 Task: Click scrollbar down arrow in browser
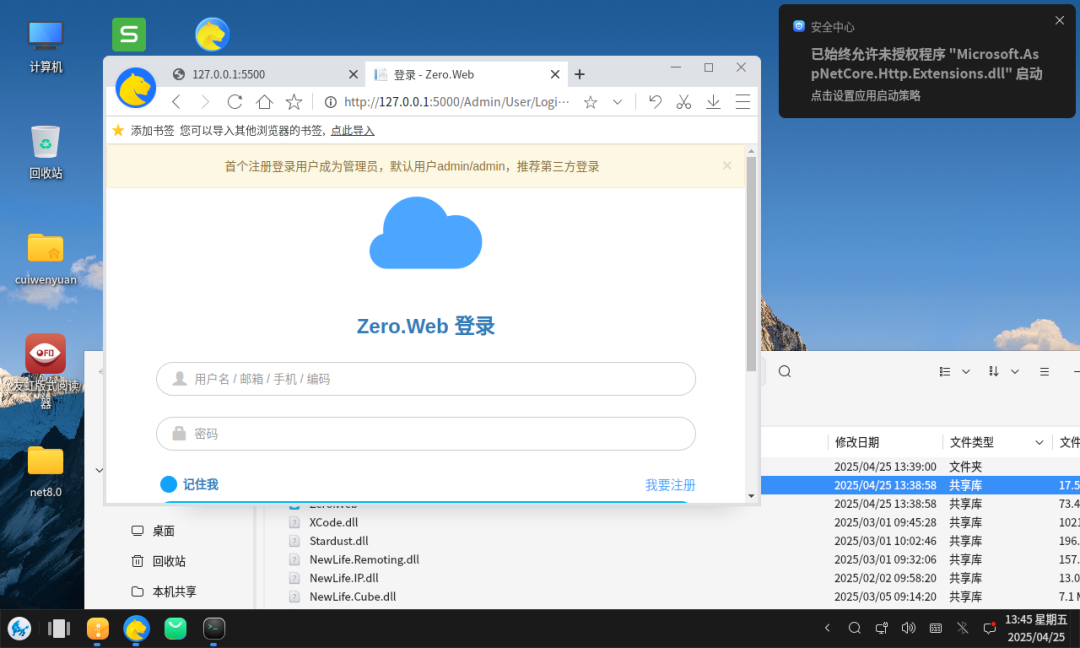point(751,496)
